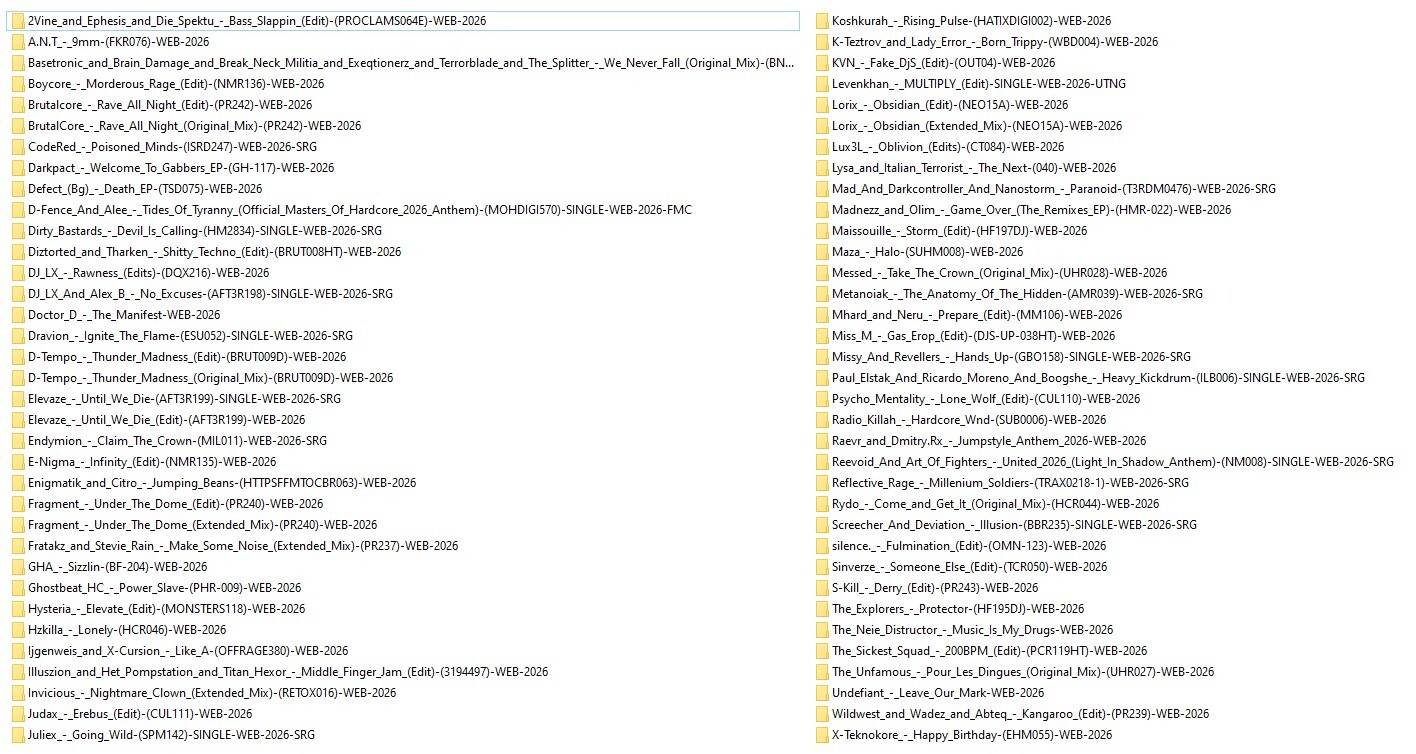Select Lorix Obsidian (Edit) folder name
Image resolution: width=1416 pixels, height=754 pixels.
[950, 105]
